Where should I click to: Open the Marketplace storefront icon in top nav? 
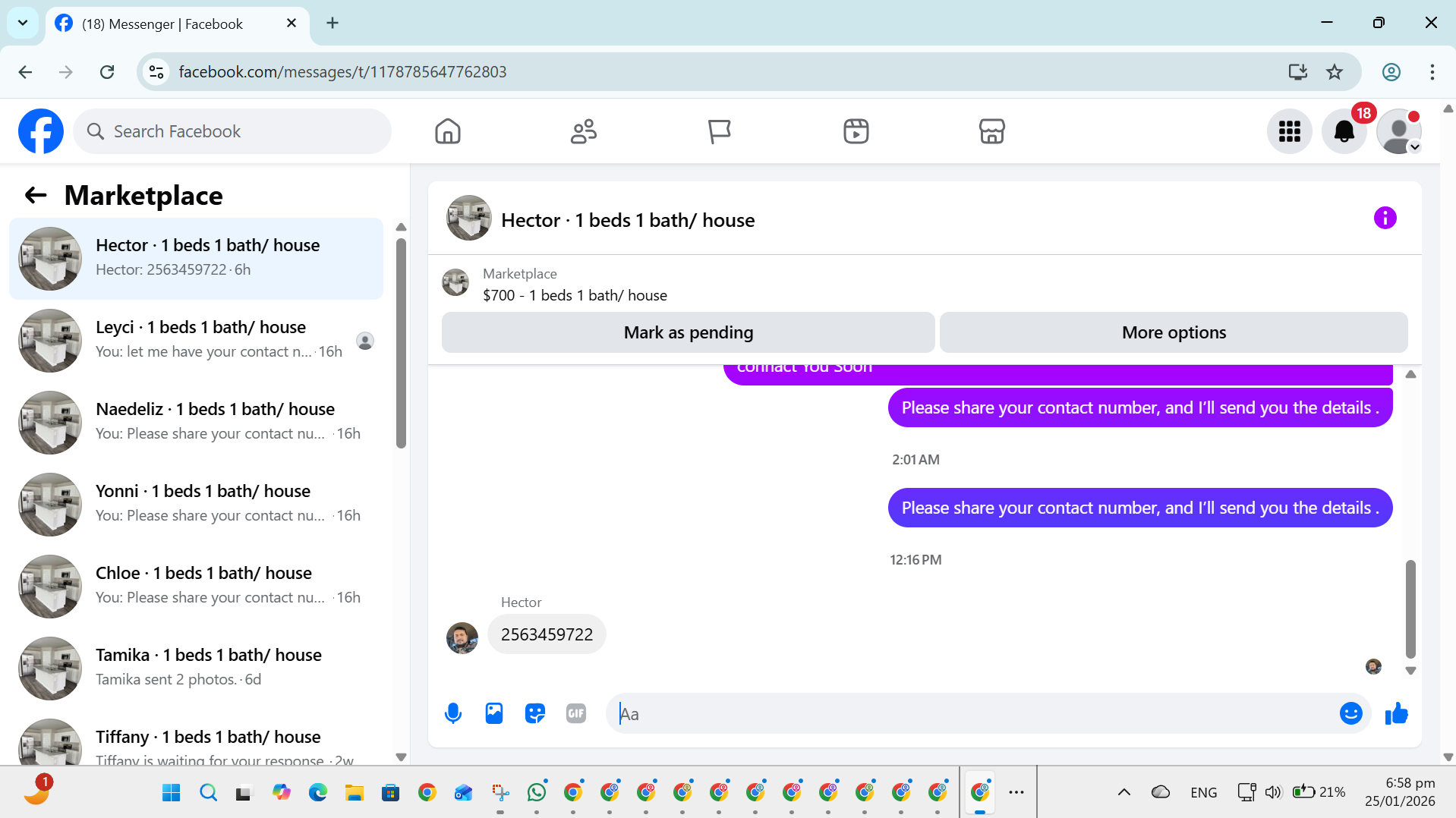(991, 131)
